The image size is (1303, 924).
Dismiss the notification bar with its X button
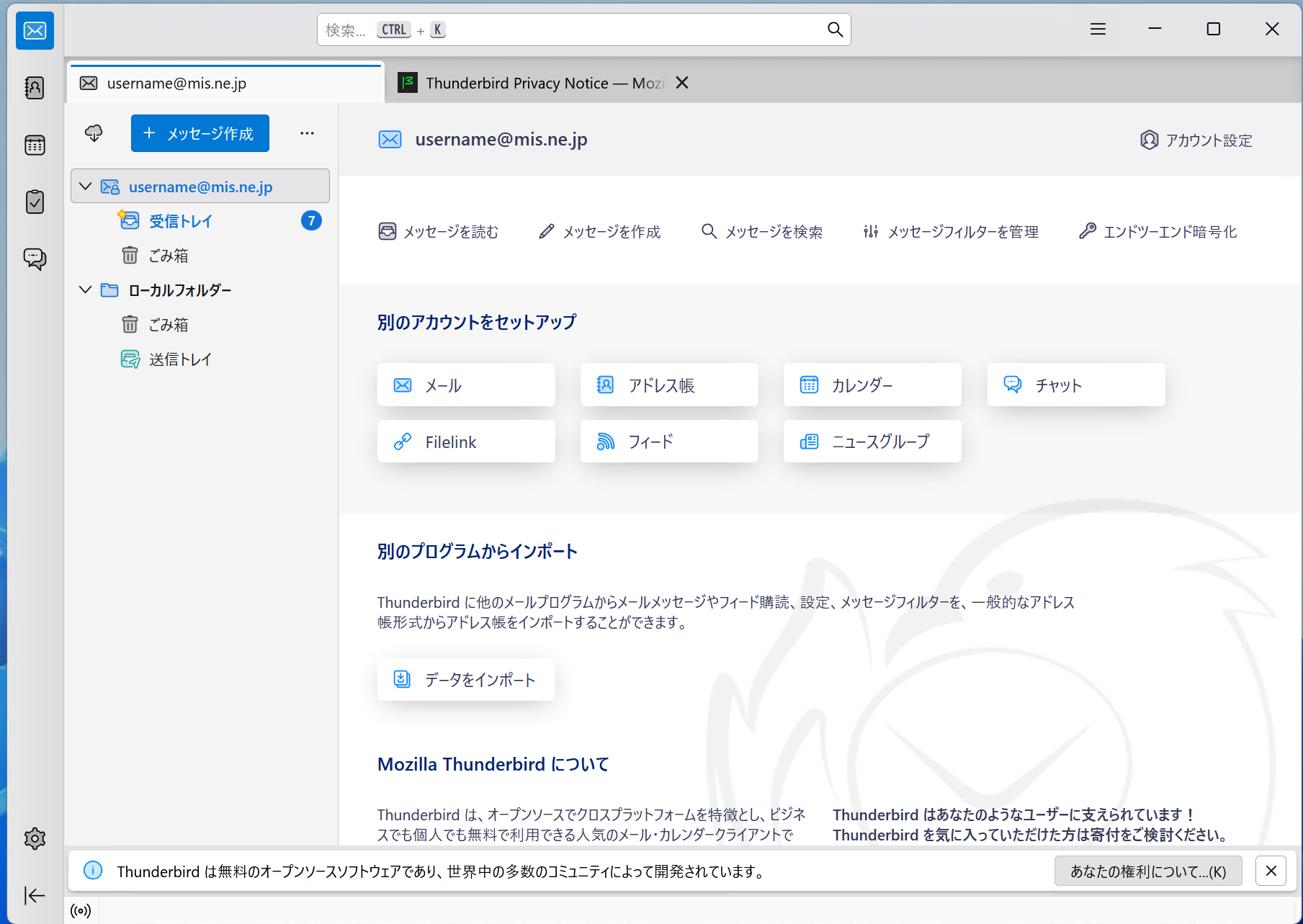[x=1271, y=871]
